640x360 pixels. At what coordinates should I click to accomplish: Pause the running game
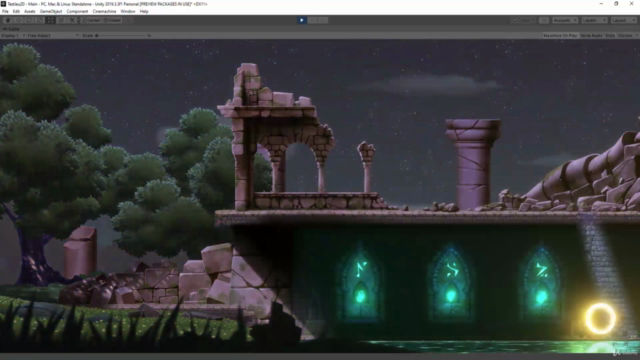click(312, 20)
